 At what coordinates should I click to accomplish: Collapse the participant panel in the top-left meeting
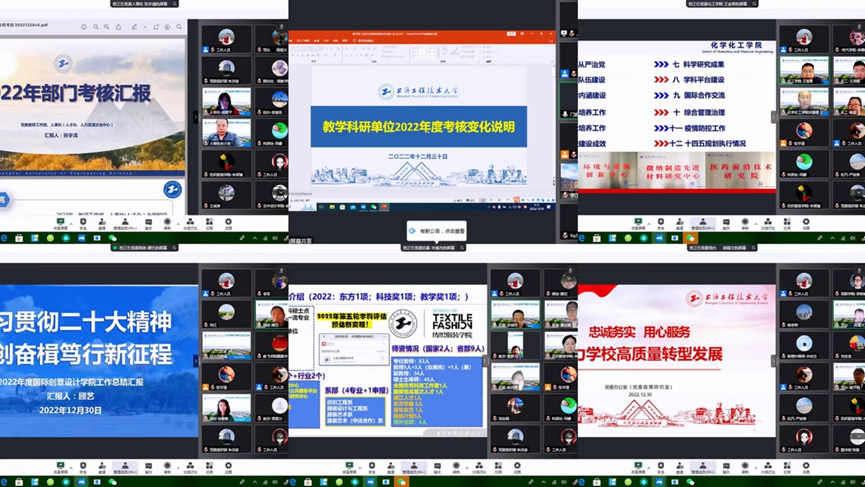pyautogui.click(x=196, y=117)
